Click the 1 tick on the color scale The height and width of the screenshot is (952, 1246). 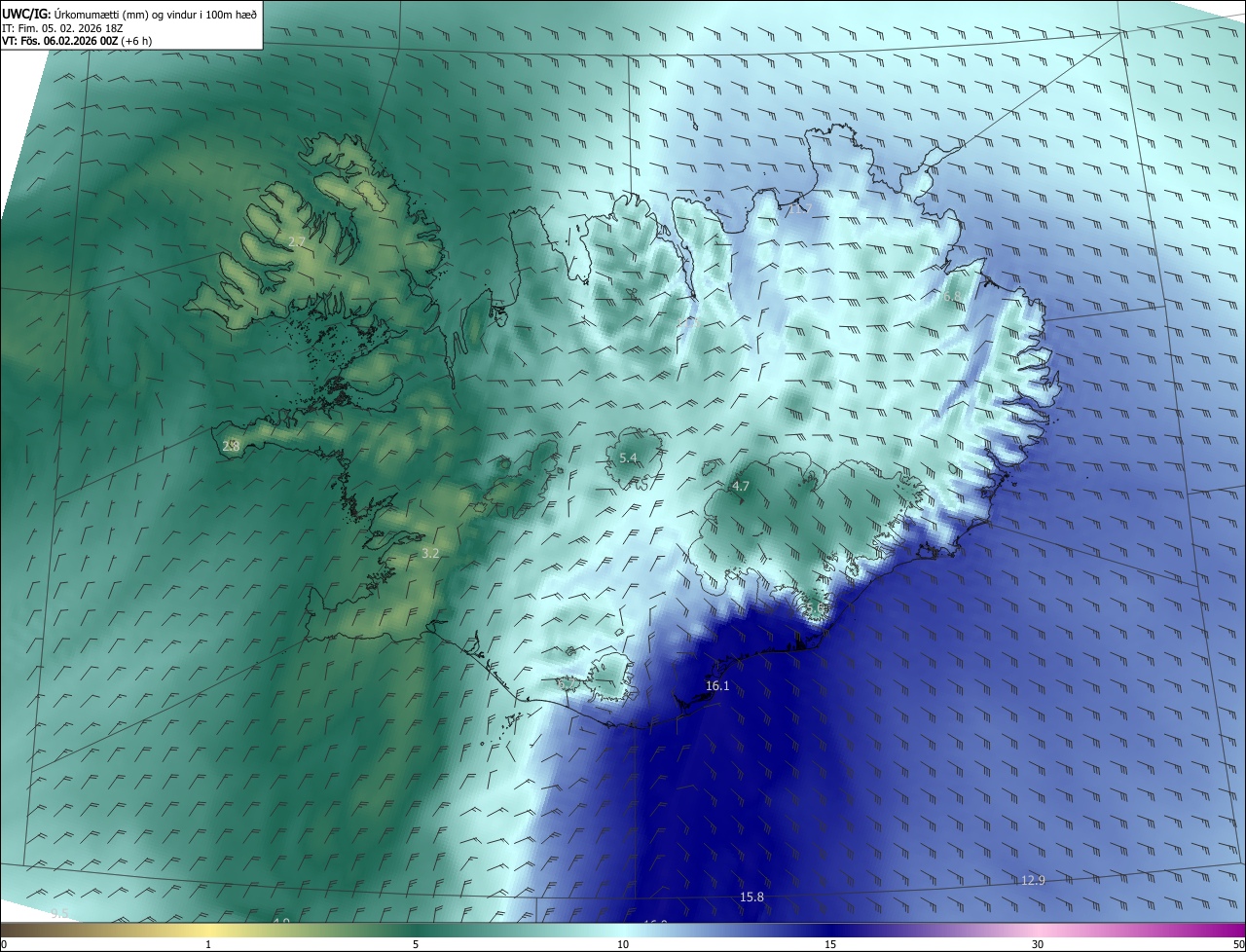[x=208, y=944]
